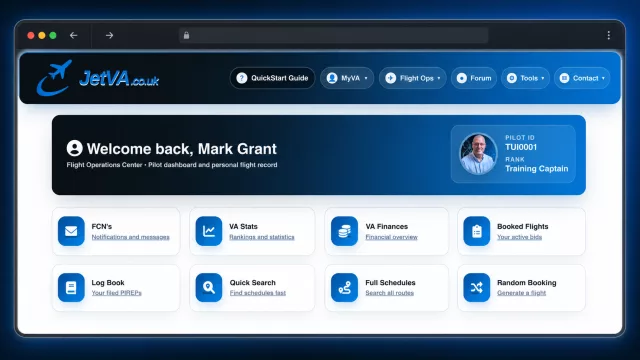Follow the Financial overview link
Screen dimensions: 640x360
(391, 237)
